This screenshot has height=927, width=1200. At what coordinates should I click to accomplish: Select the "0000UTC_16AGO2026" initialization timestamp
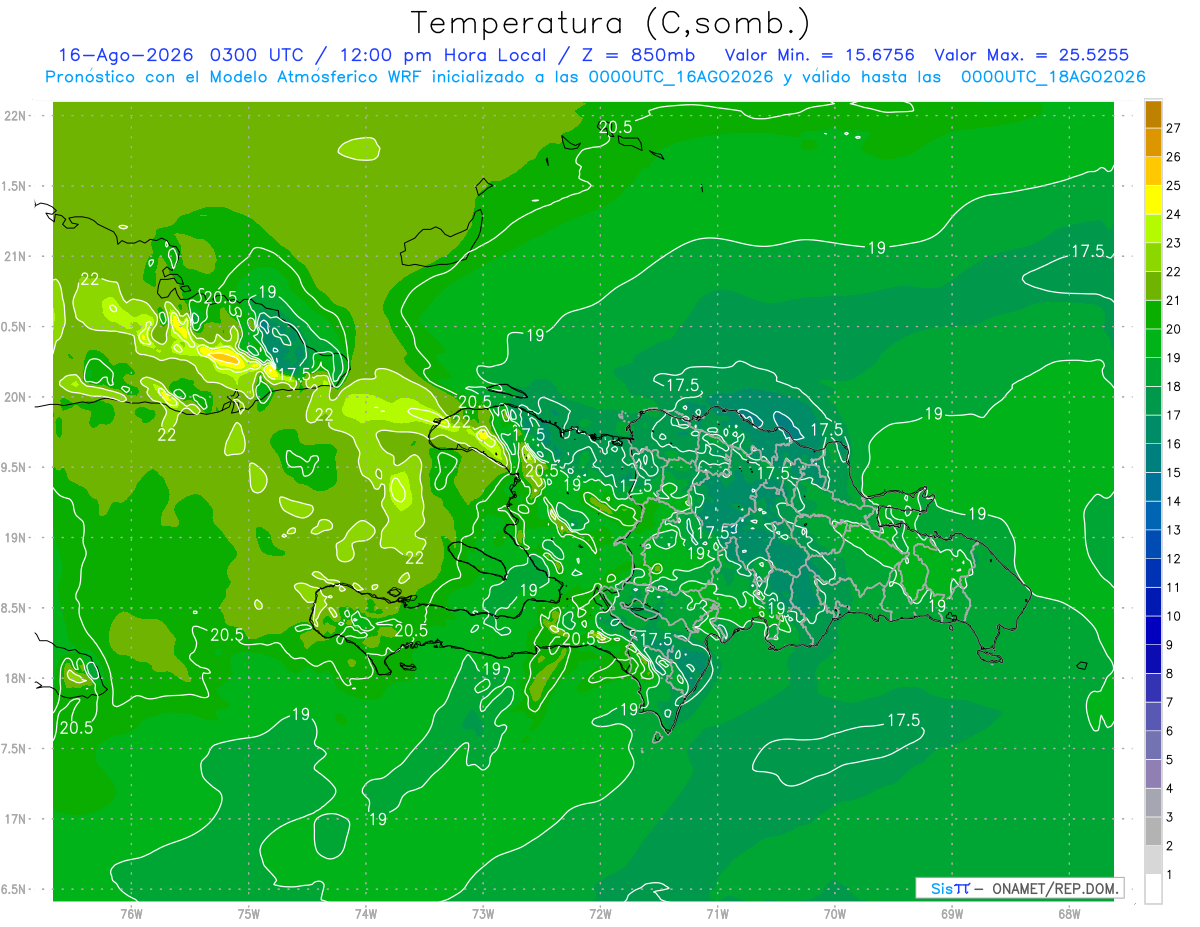(680, 77)
